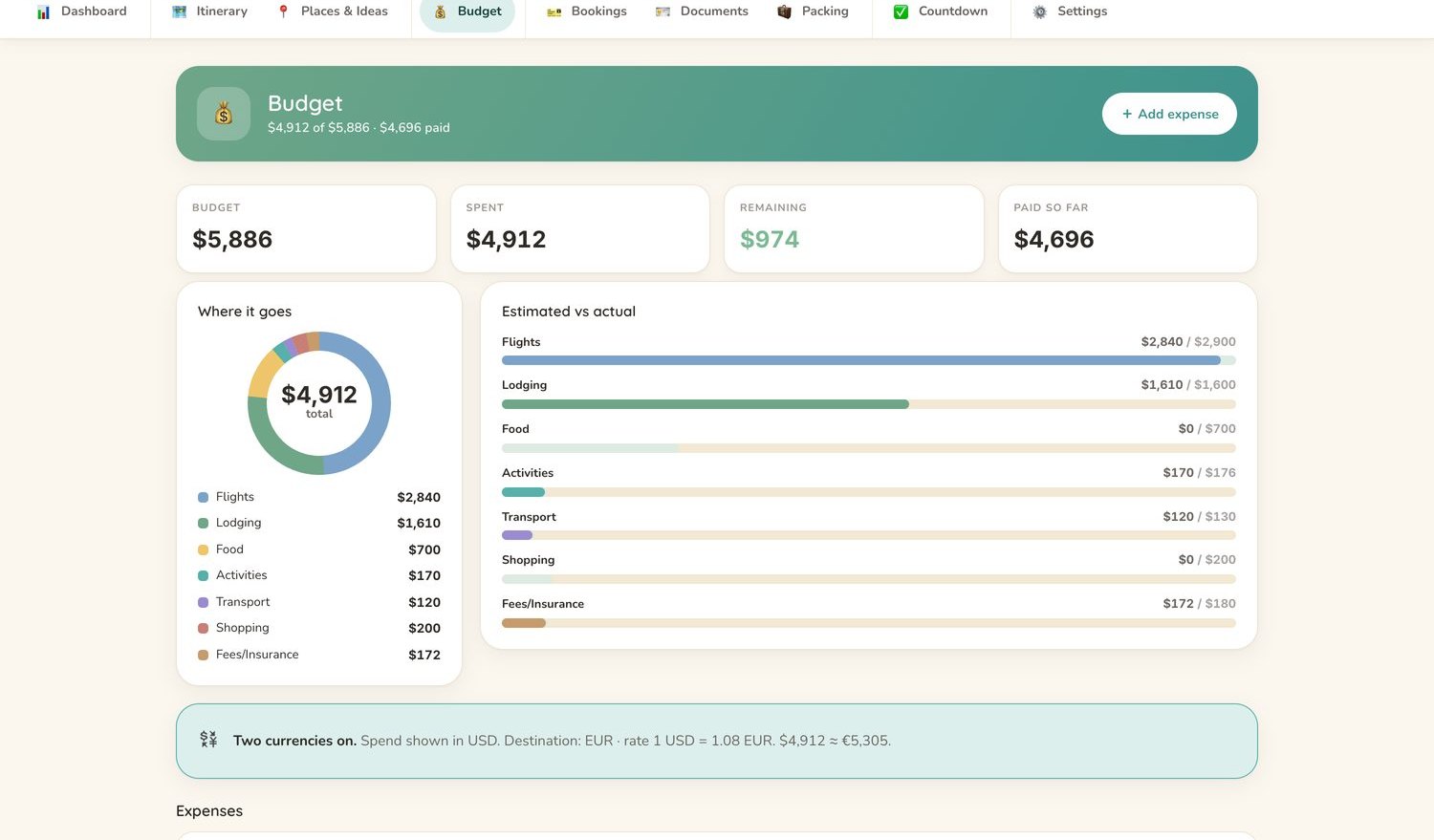
Task: Click the $2,840 Flights legend amount
Action: click(x=419, y=497)
